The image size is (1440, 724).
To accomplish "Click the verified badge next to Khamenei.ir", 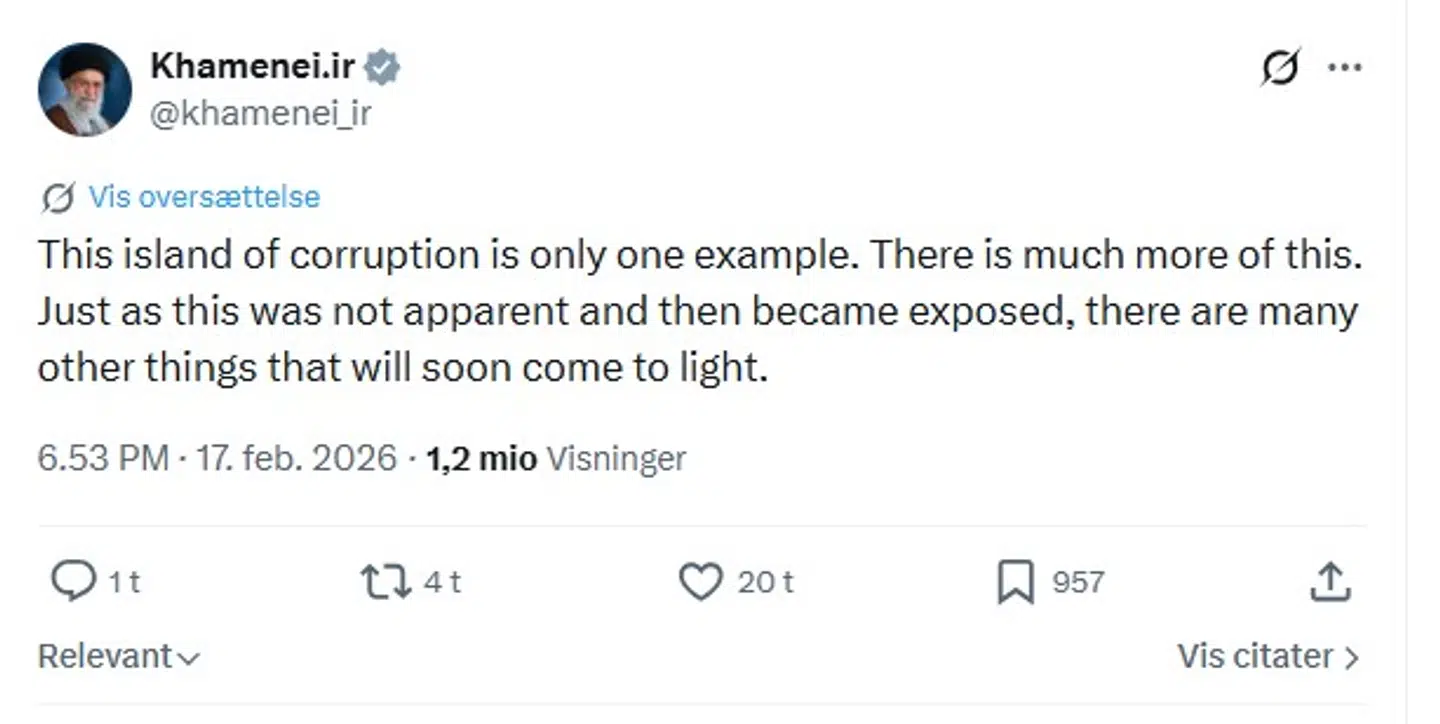I will tap(384, 65).
